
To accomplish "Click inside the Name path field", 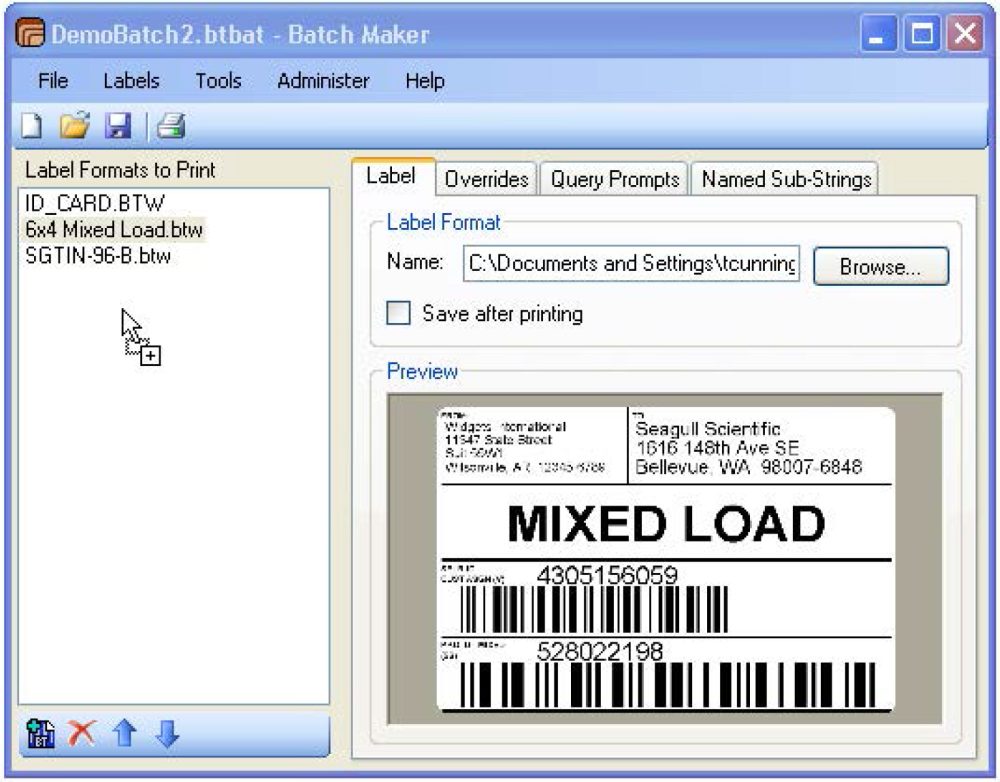I will [630, 264].
